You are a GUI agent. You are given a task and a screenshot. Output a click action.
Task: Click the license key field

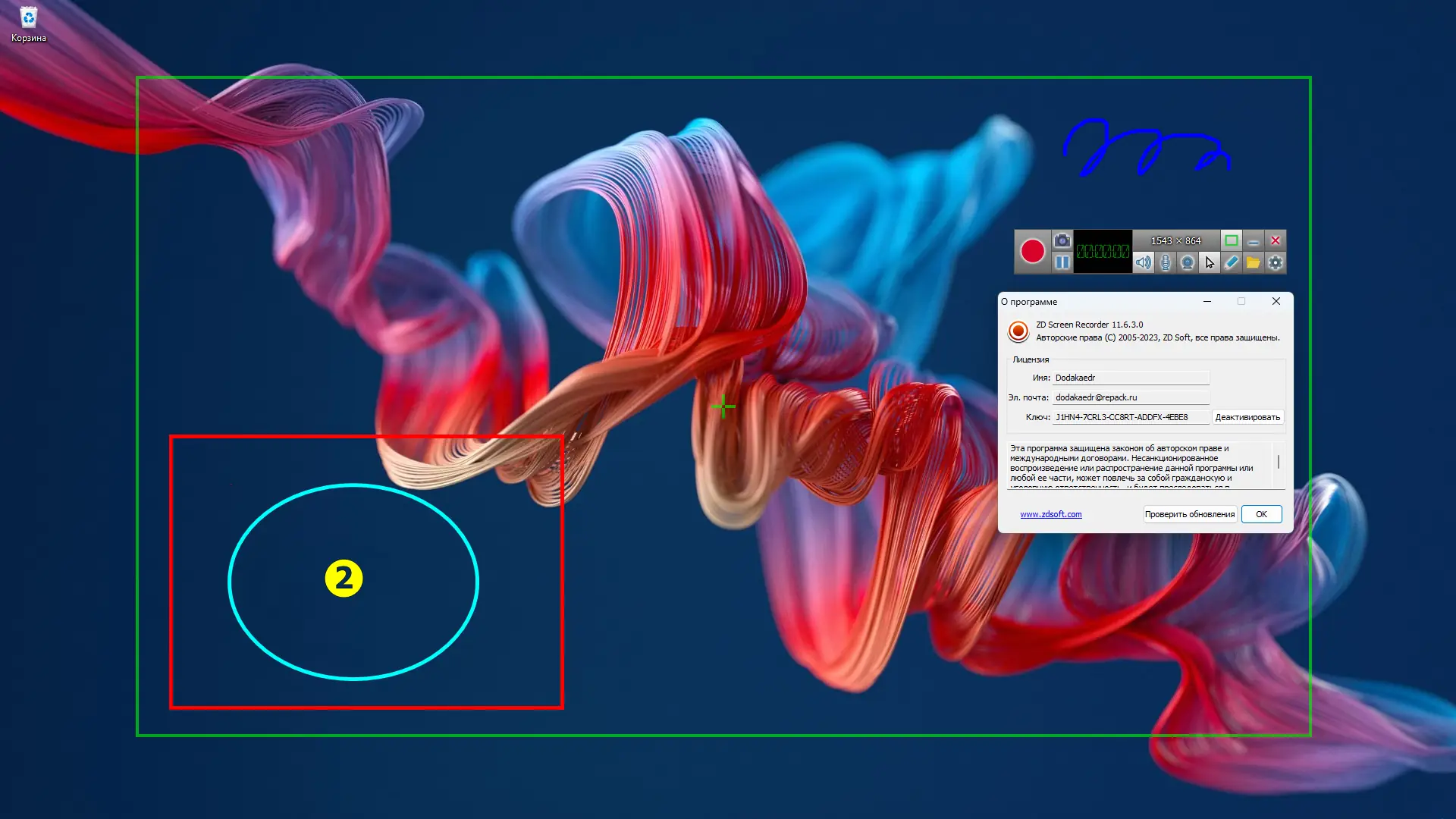coord(1130,417)
